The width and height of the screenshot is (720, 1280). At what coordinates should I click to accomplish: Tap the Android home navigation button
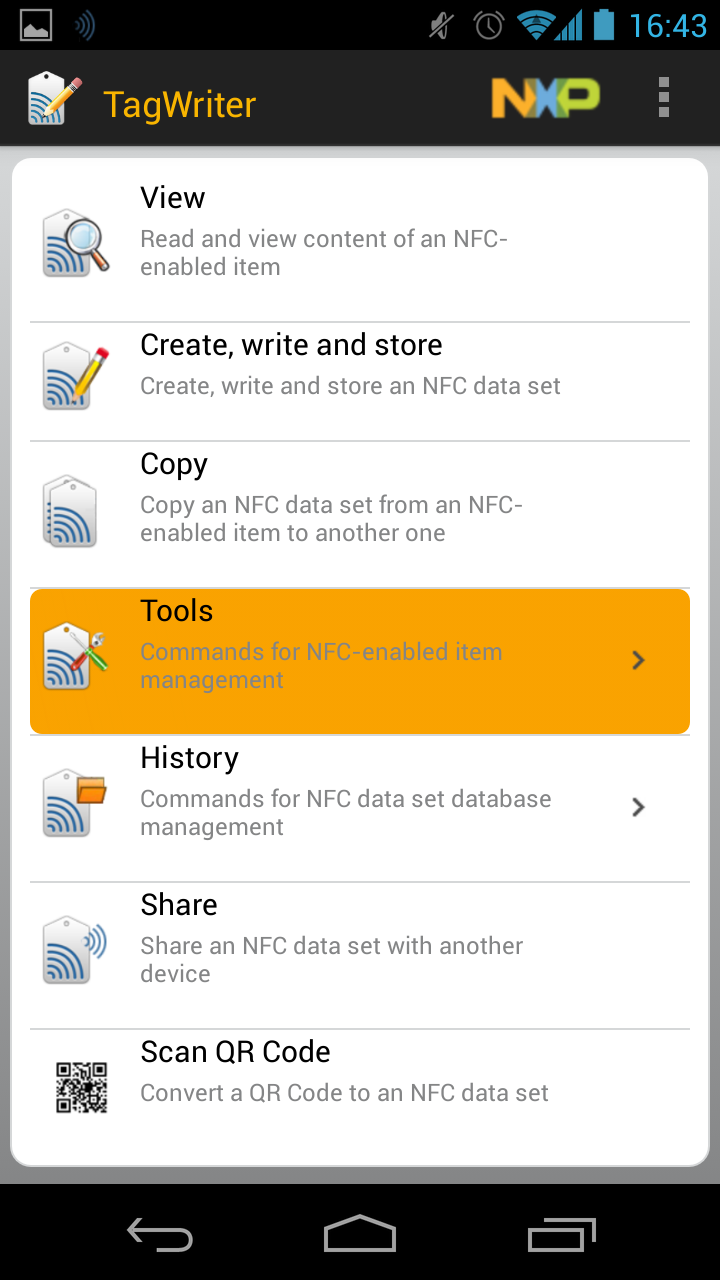[360, 1234]
